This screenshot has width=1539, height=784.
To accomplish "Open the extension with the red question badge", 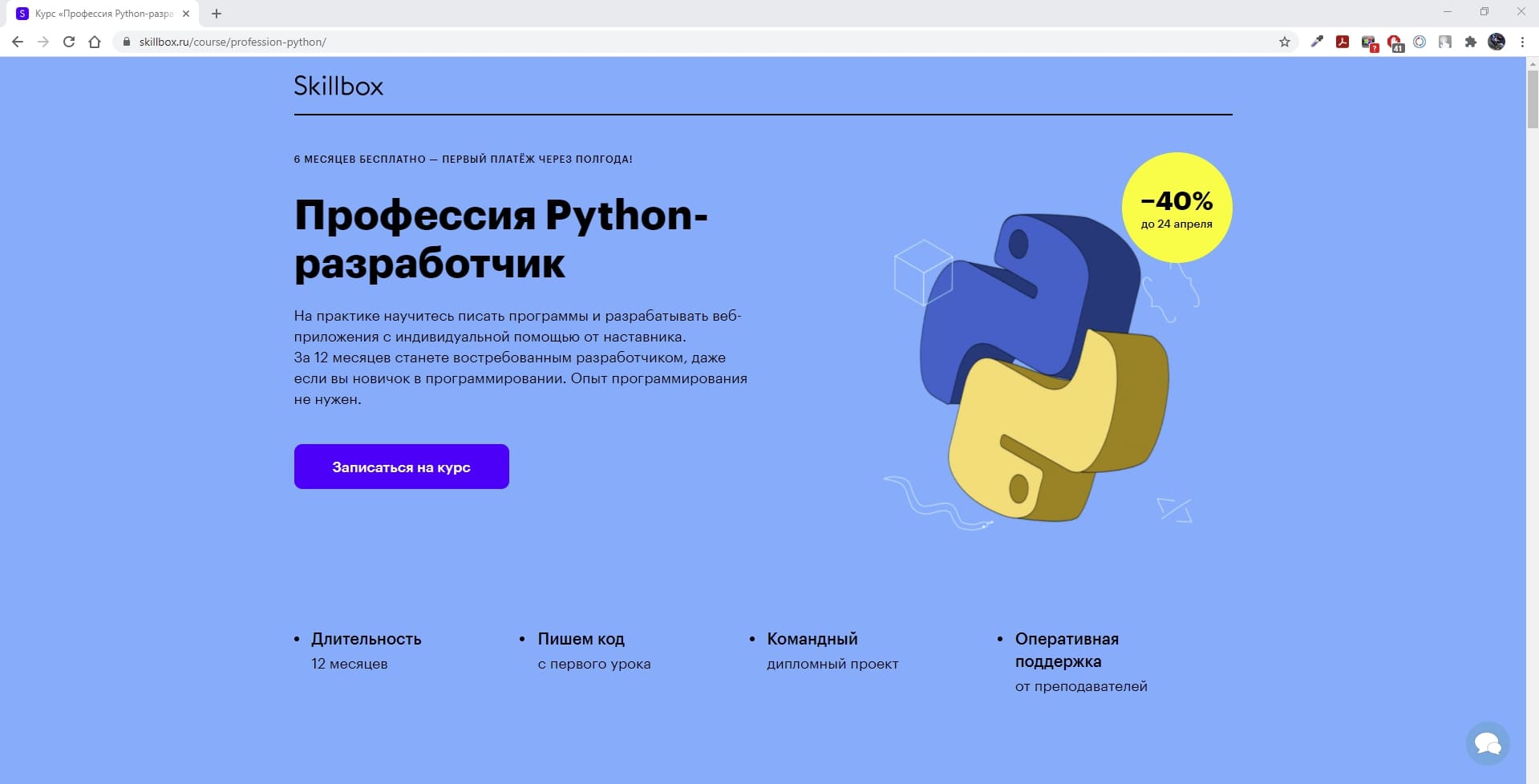I will [x=1369, y=42].
